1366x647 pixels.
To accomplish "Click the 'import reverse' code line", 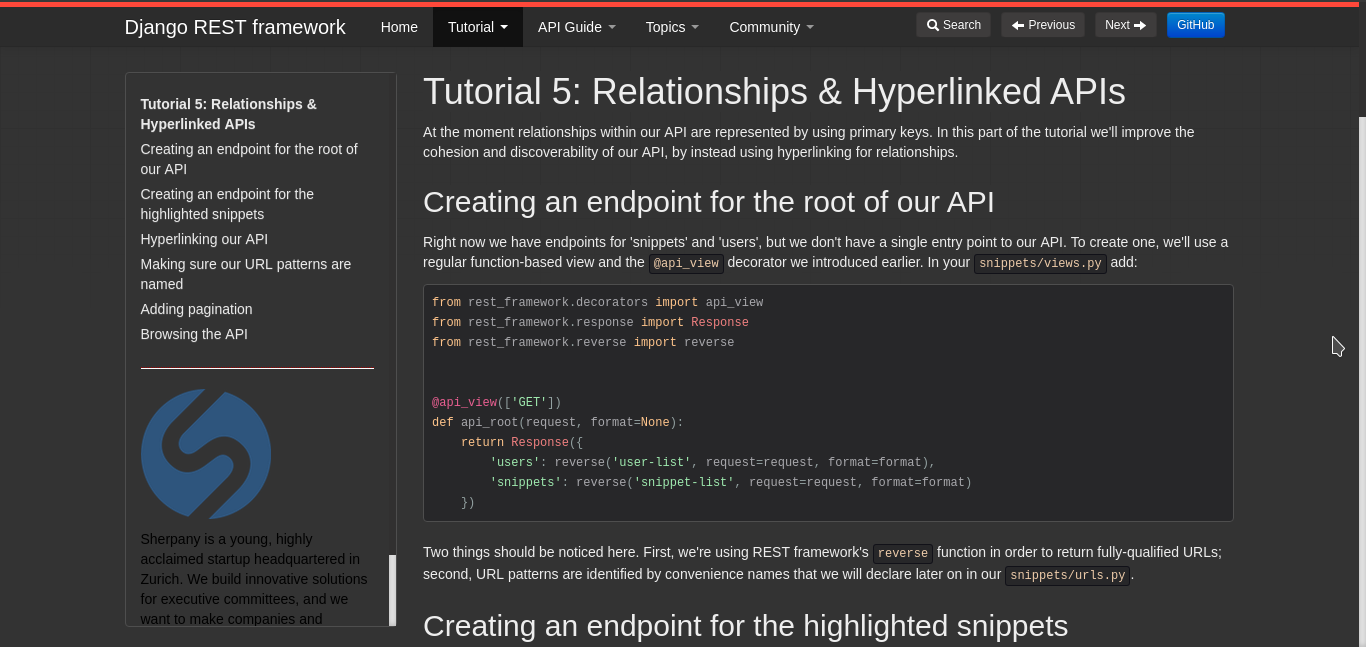I will (x=583, y=342).
